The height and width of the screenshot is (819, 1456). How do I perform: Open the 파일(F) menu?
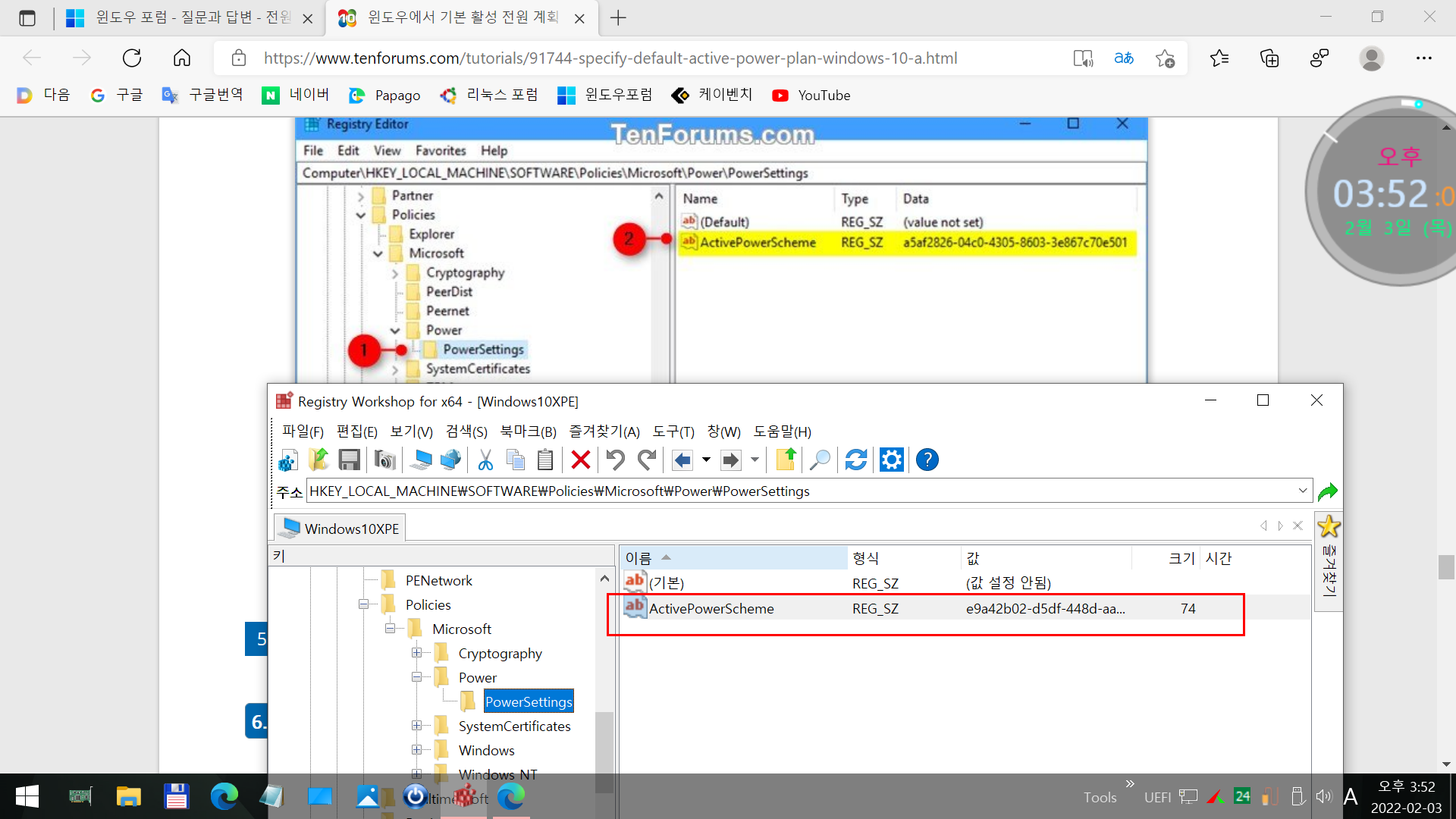tap(303, 431)
